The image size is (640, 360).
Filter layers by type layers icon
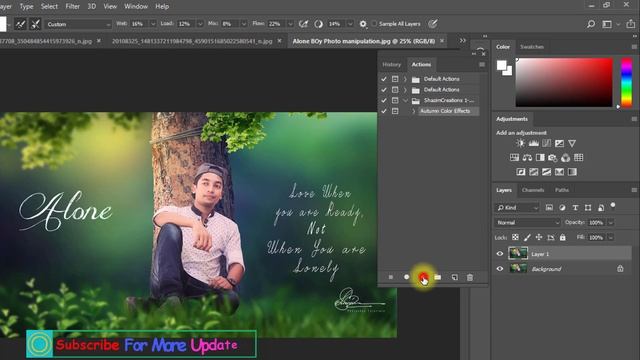click(x=575, y=208)
